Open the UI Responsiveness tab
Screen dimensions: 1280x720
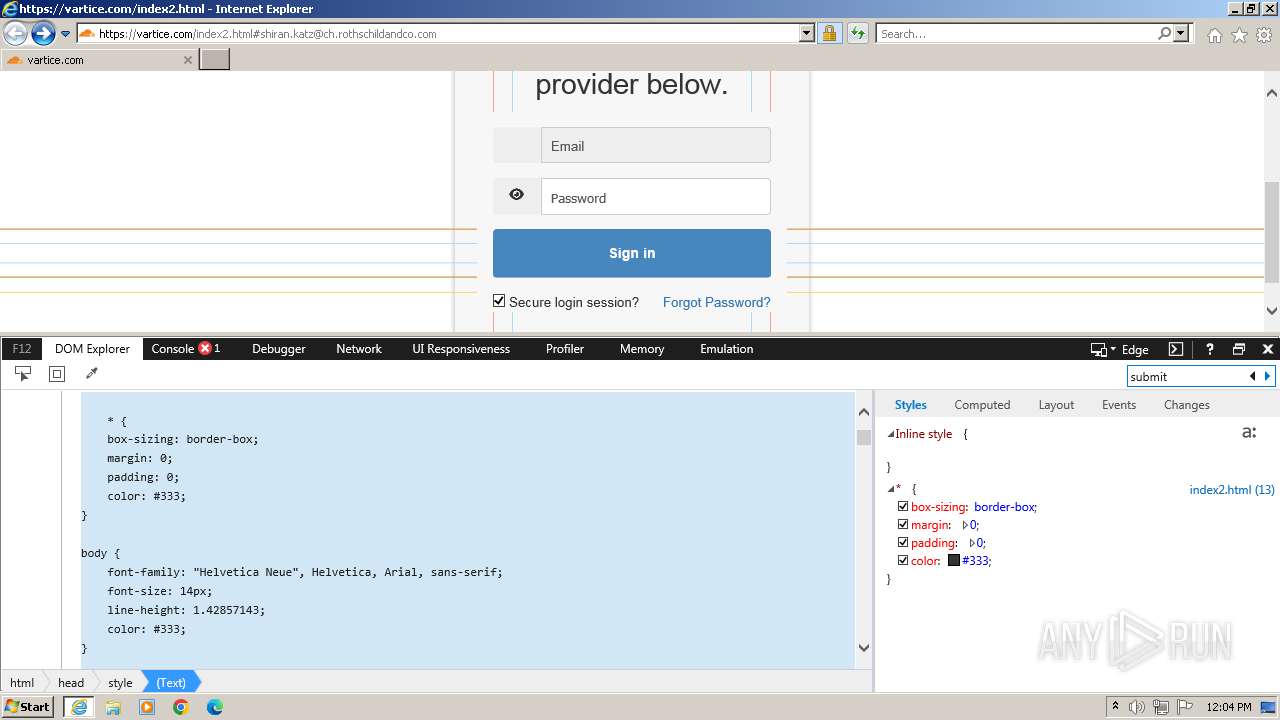[x=461, y=349]
